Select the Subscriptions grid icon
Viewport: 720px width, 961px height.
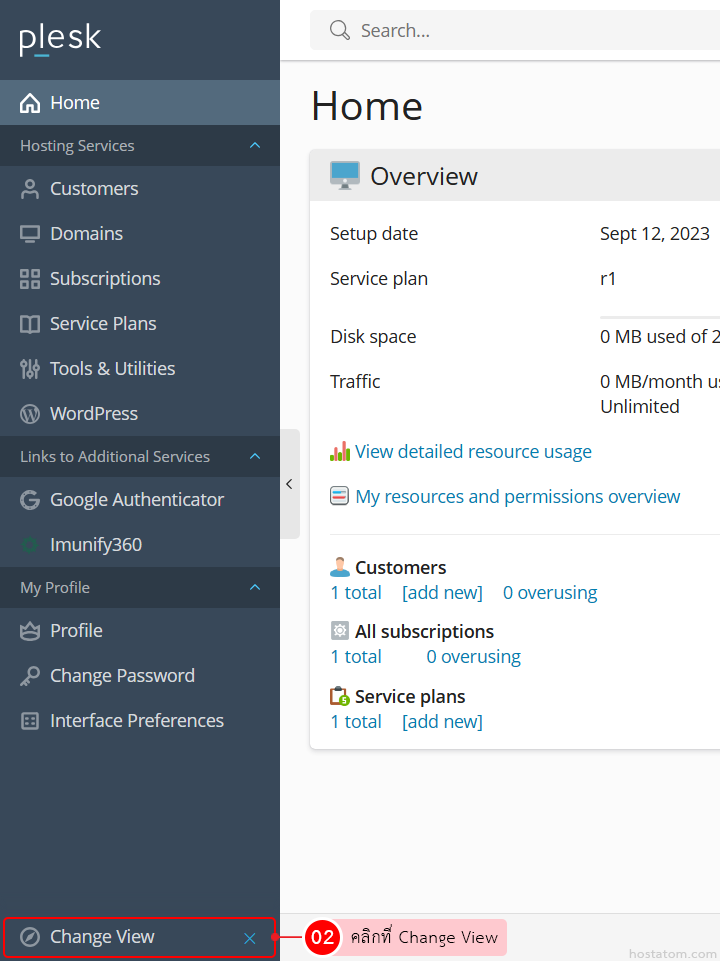pyautogui.click(x=30, y=279)
